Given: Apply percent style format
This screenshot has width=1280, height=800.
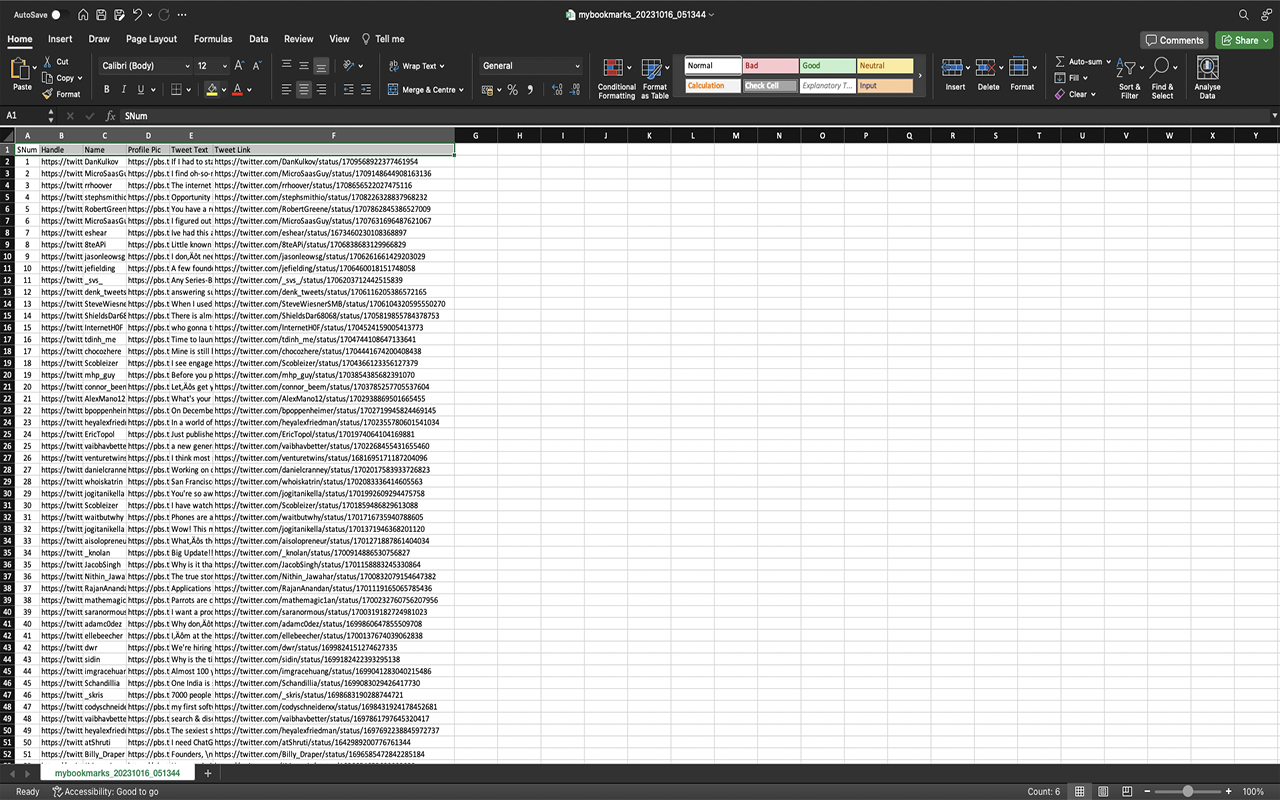Looking at the screenshot, I should [x=512, y=90].
